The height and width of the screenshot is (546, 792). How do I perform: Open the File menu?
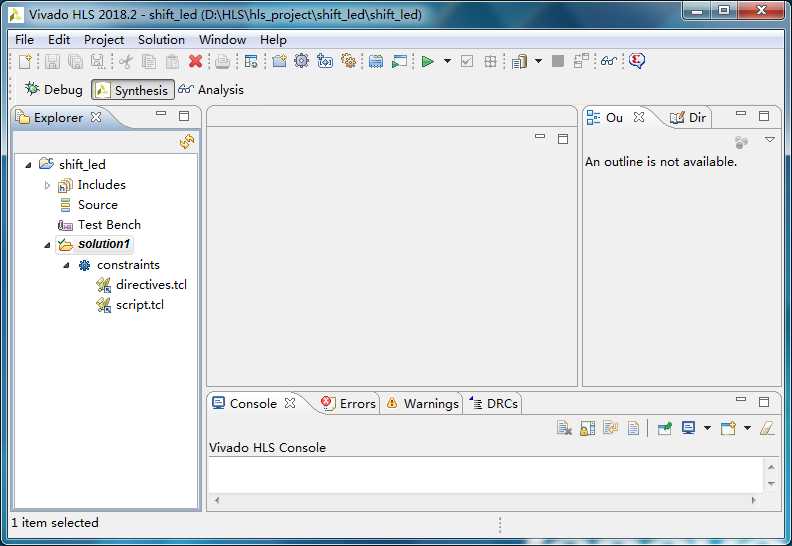tap(24, 39)
